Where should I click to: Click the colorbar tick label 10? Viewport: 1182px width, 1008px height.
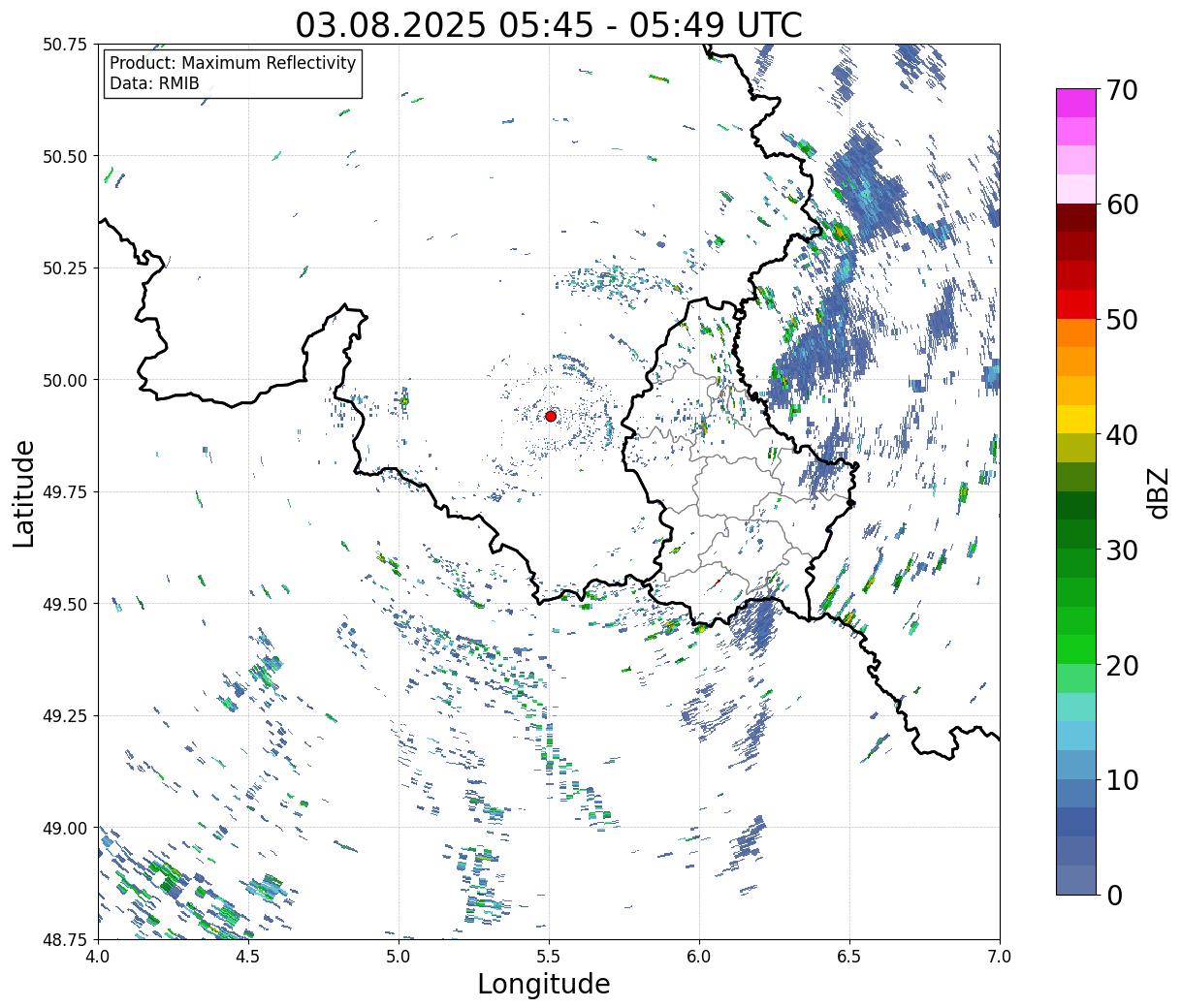pyautogui.click(x=1121, y=779)
